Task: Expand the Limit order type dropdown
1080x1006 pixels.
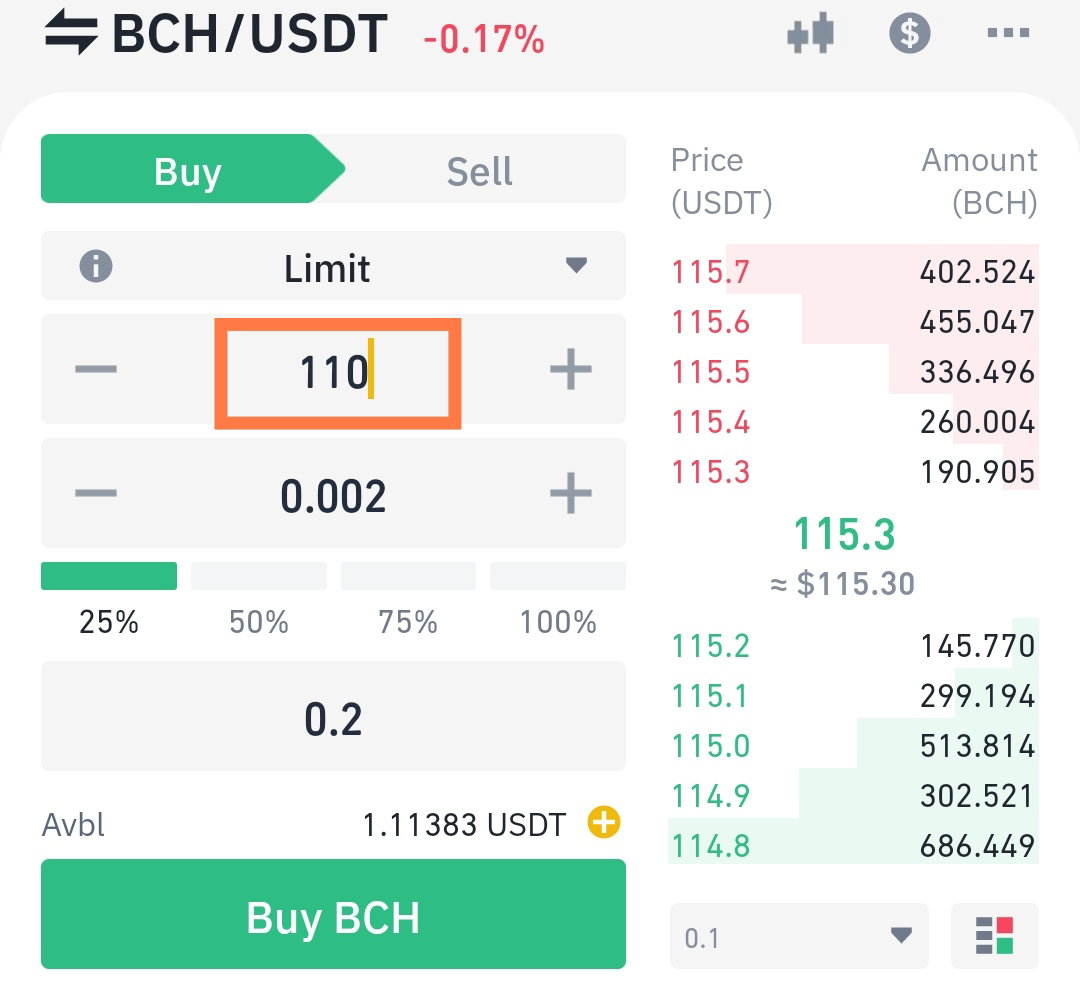Action: pyautogui.click(x=333, y=266)
